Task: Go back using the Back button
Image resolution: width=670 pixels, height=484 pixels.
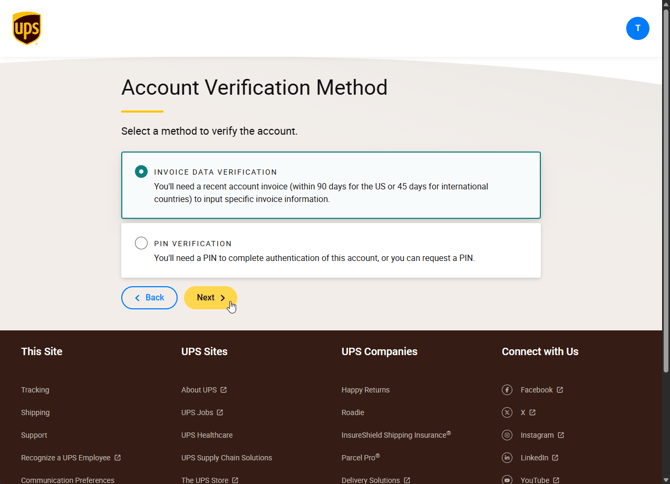Action: tap(149, 298)
